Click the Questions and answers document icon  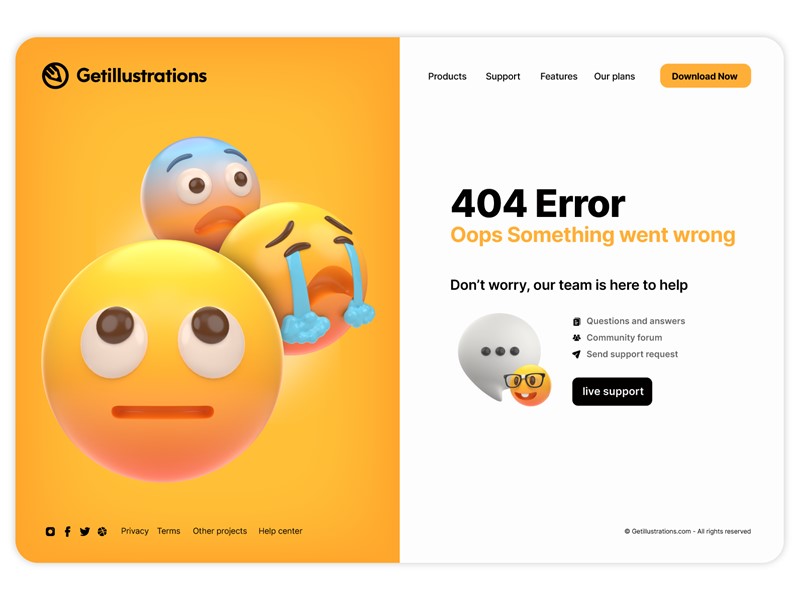[577, 321]
